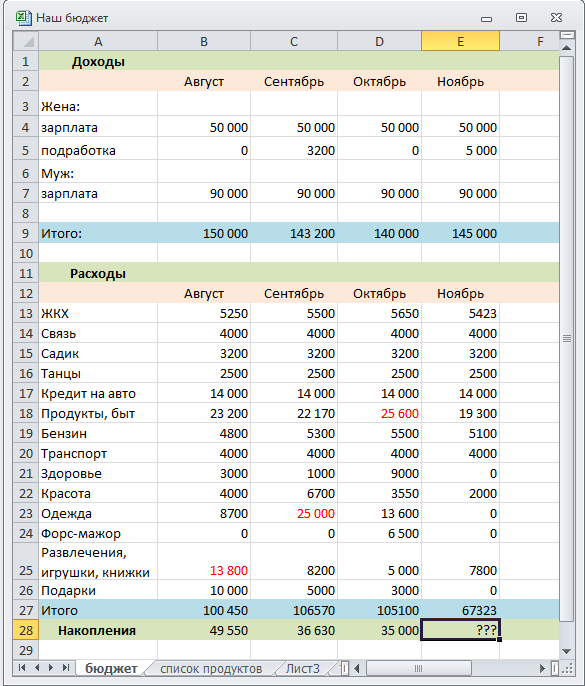Image resolution: width=585 pixels, height=686 pixels.
Task: Click vertical scrollbar up arrow
Action: click(x=567, y=47)
